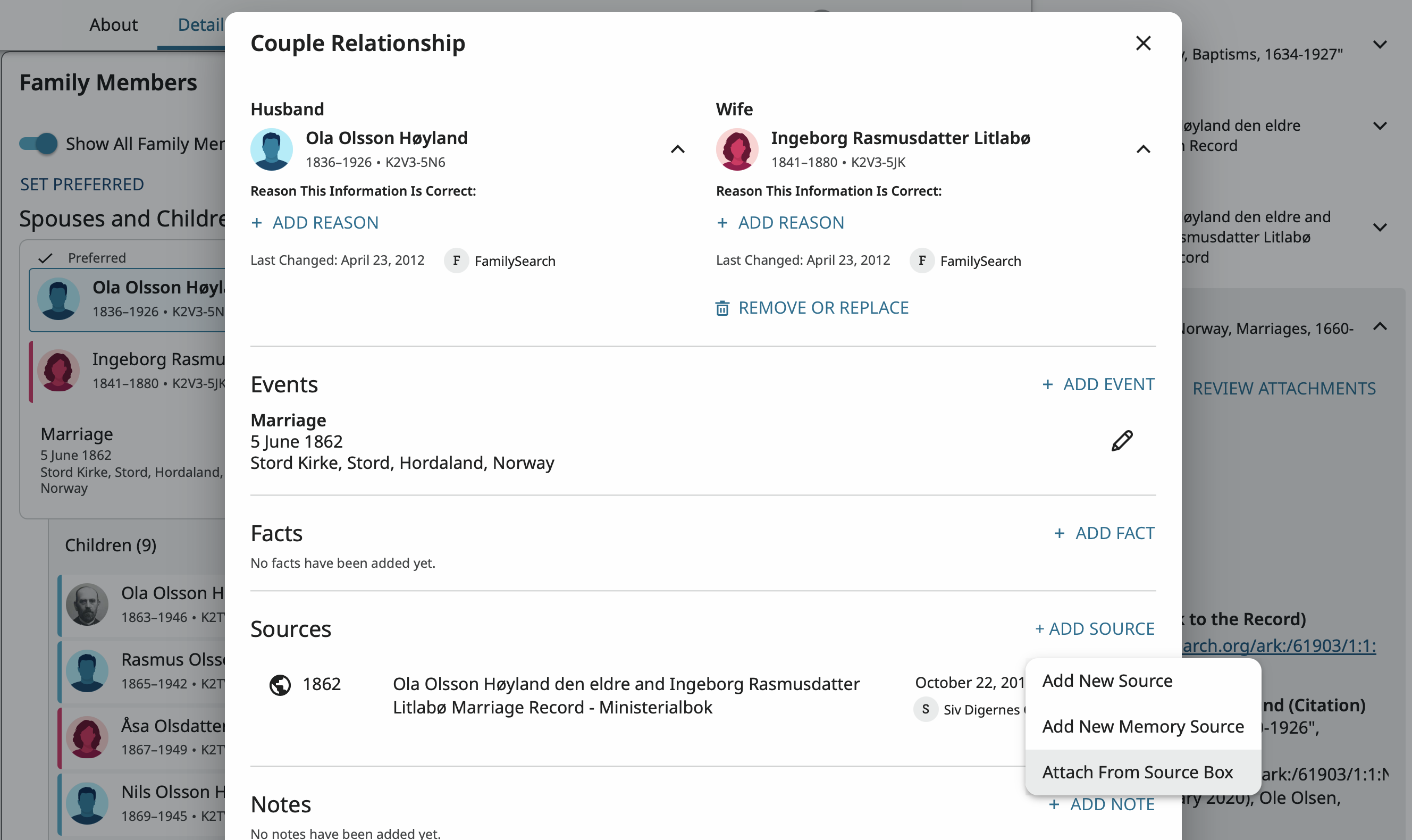Click the trash icon for Remove or Replace
Viewport: 1412px width, 840px height.
point(722,308)
